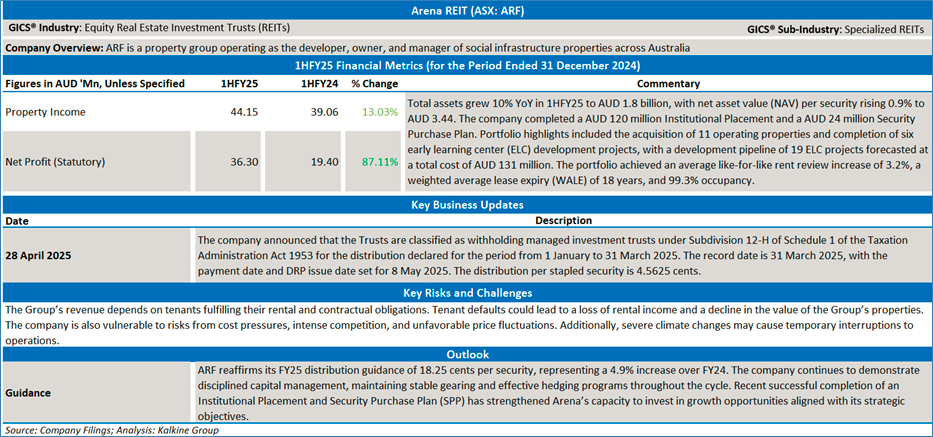Screen dimensions: 933x437
Task: Click the 'Key Business Updates' section header
Action: (466, 205)
